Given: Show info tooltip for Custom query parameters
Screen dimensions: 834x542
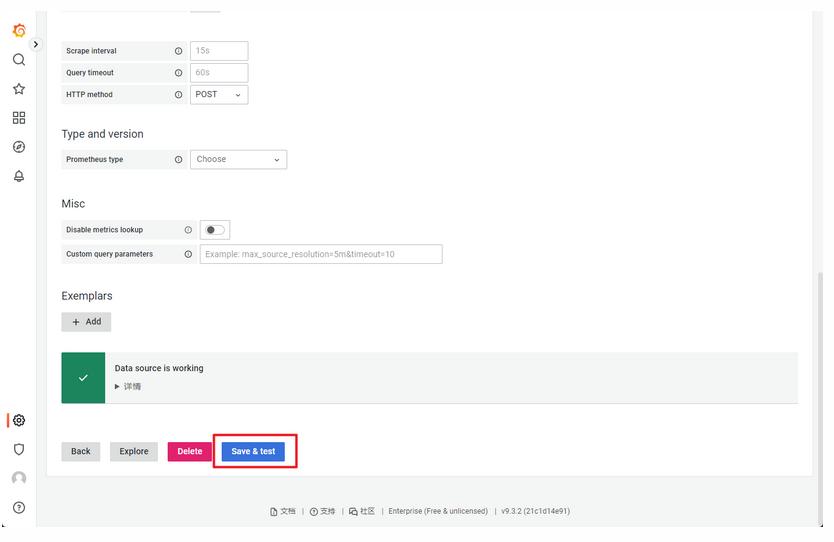Looking at the screenshot, I should coord(188,254).
